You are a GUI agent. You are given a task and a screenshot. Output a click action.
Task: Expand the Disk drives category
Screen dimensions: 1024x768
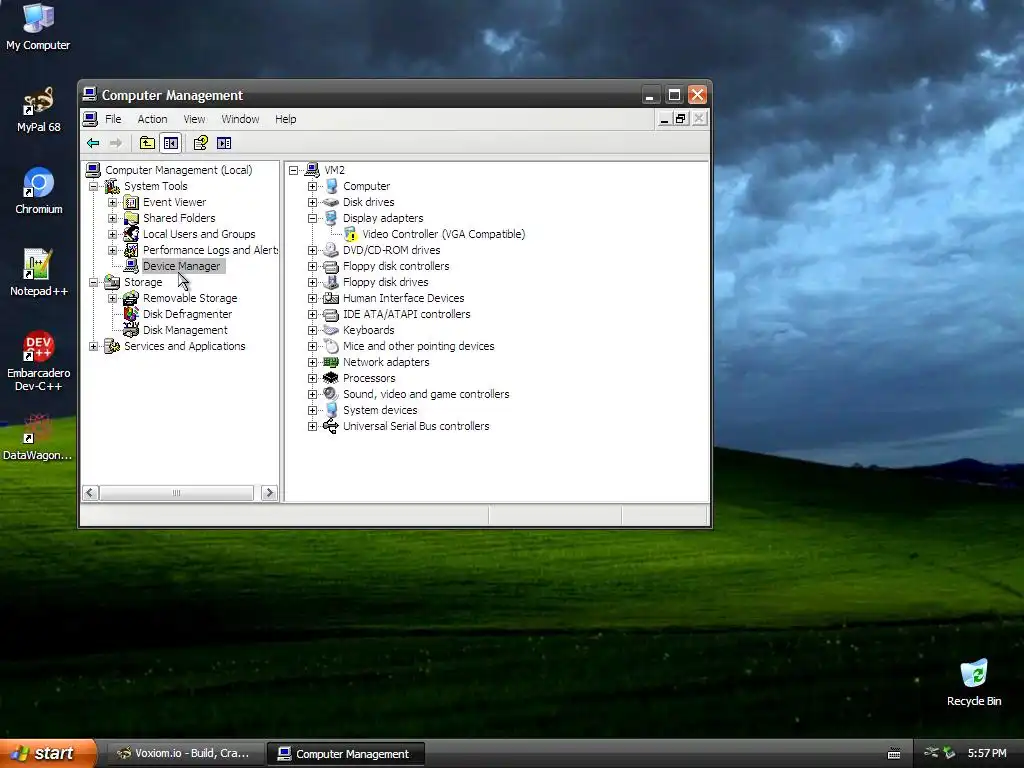312,202
